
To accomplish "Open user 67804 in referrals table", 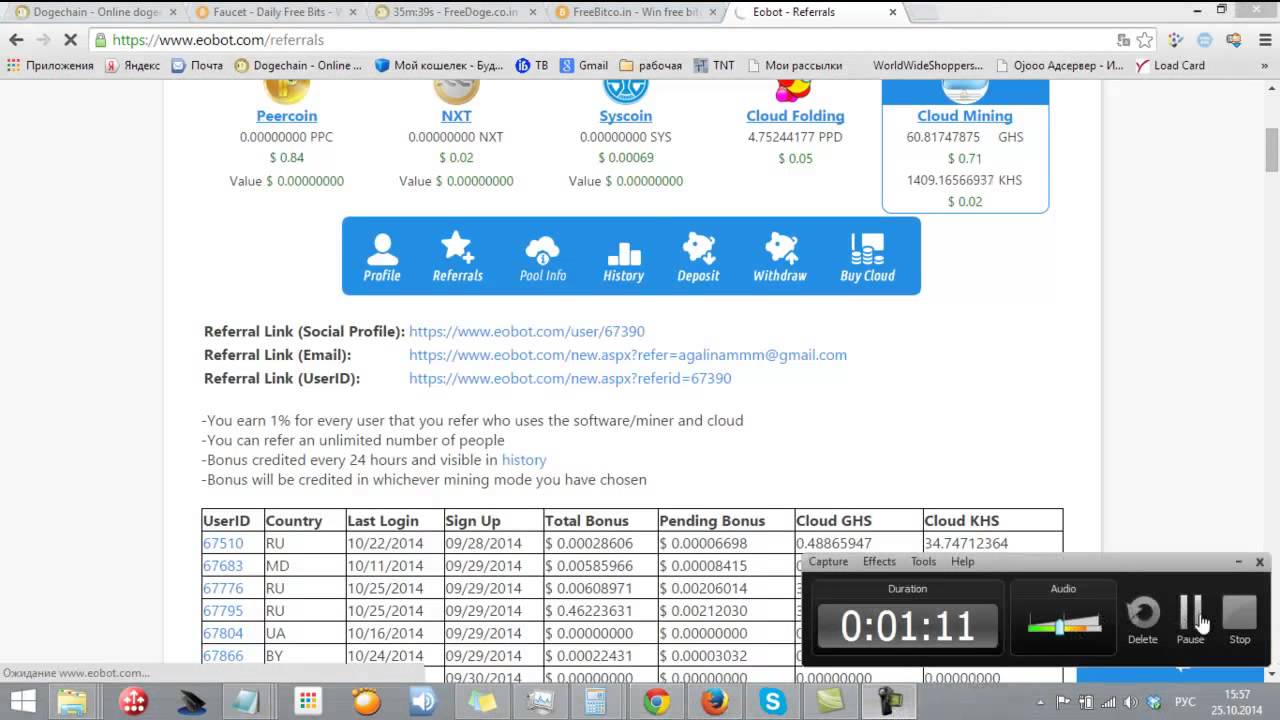I will (x=223, y=634).
